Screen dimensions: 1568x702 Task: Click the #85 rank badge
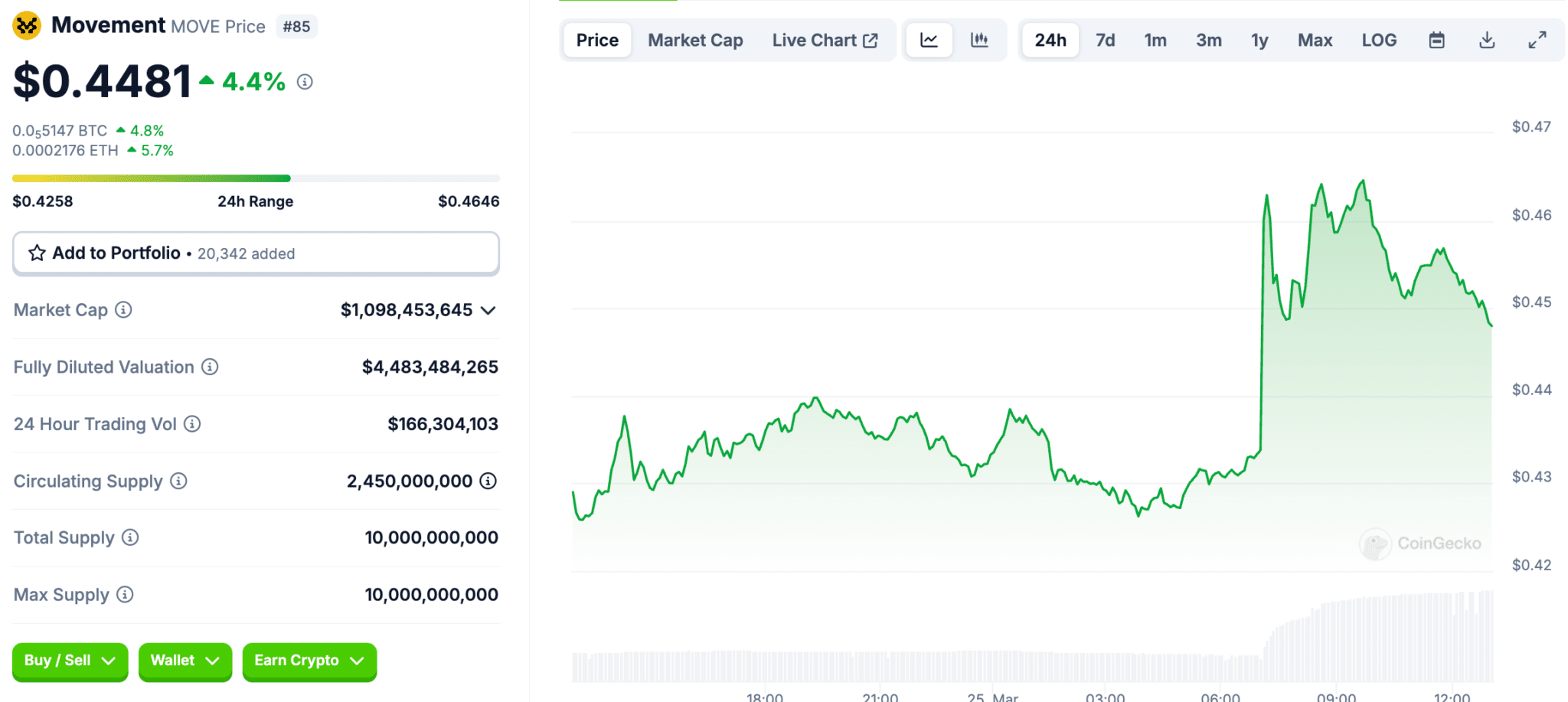coord(296,27)
